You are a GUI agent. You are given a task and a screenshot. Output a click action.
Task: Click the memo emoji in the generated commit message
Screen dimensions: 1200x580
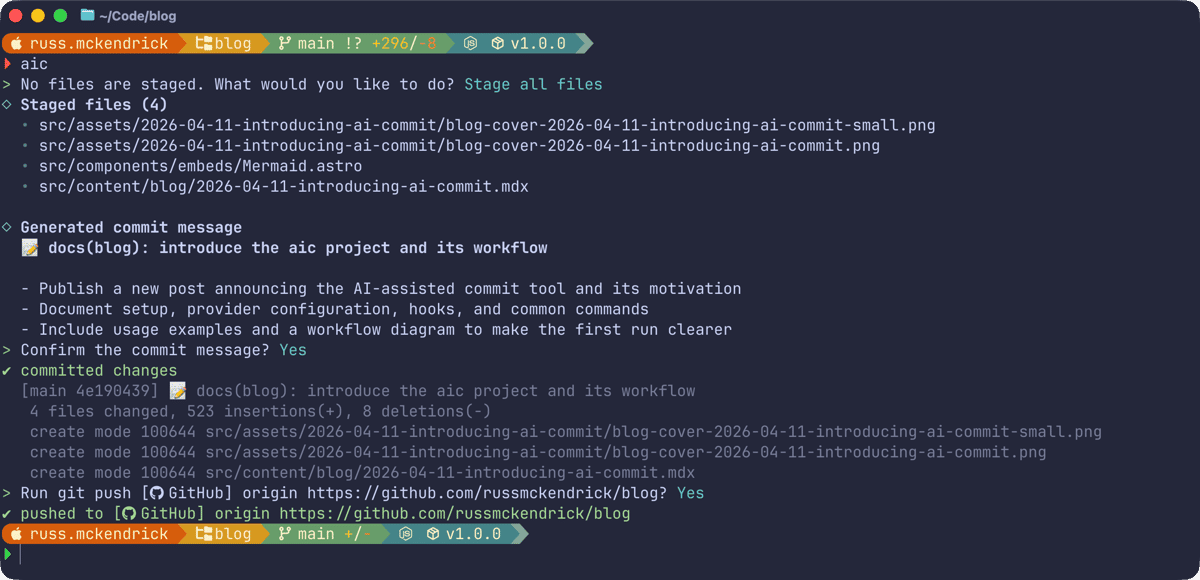[x=30, y=248]
